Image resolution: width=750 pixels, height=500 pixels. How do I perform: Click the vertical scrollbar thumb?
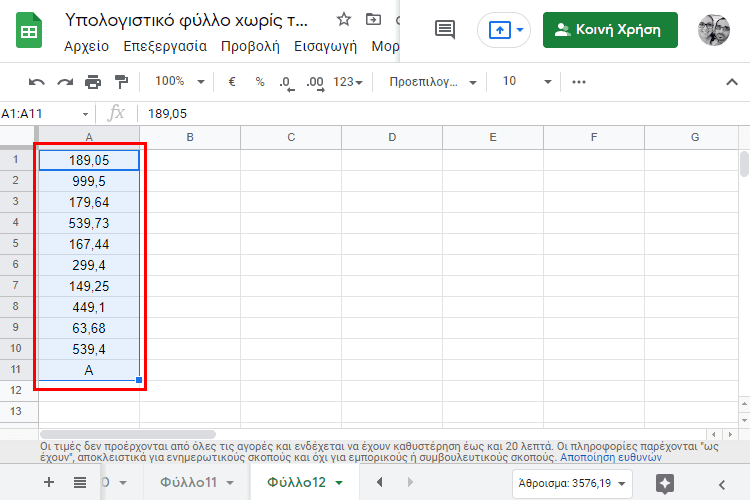(x=744, y=164)
